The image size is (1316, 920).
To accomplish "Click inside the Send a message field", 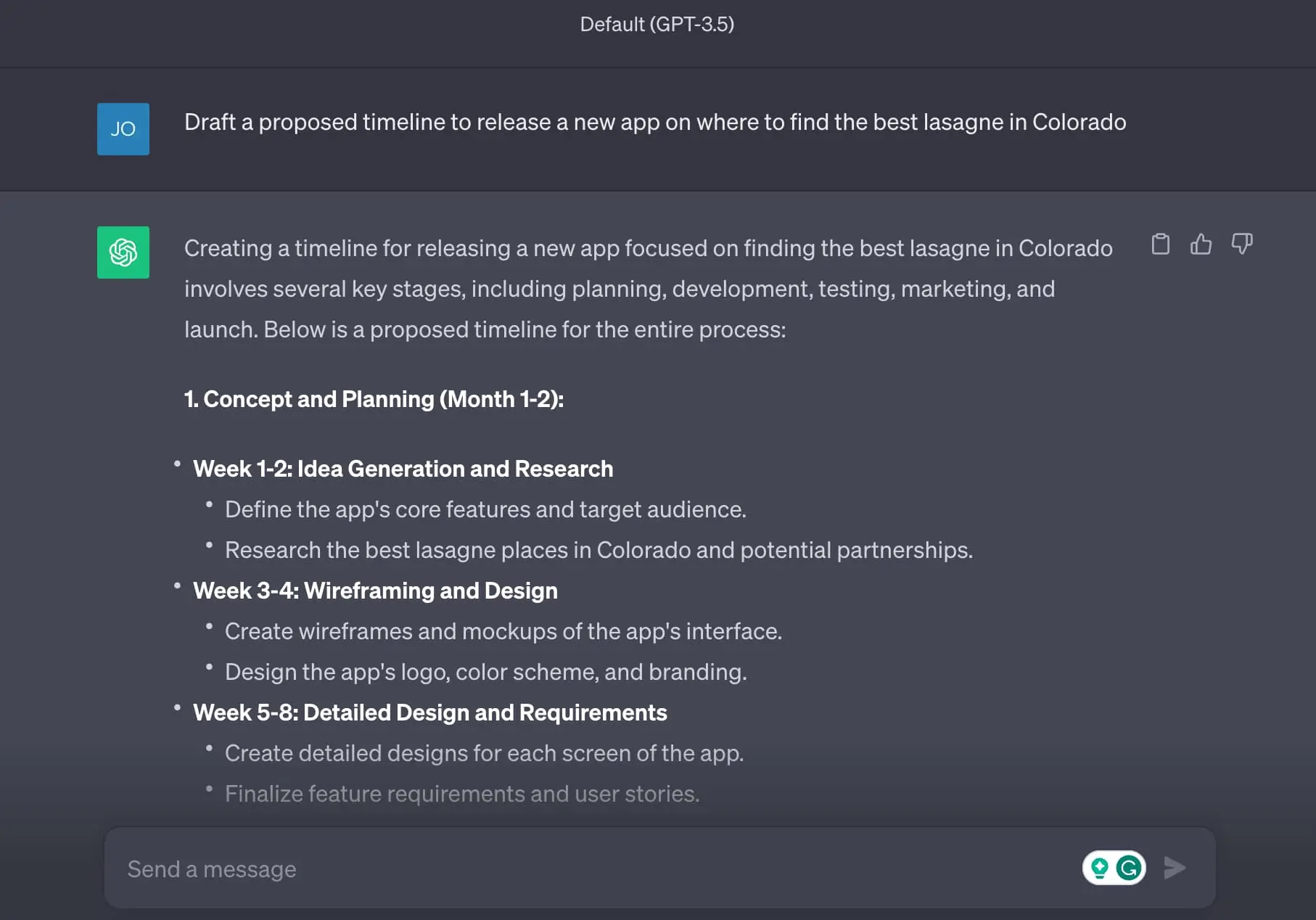I will click(508, 868).
